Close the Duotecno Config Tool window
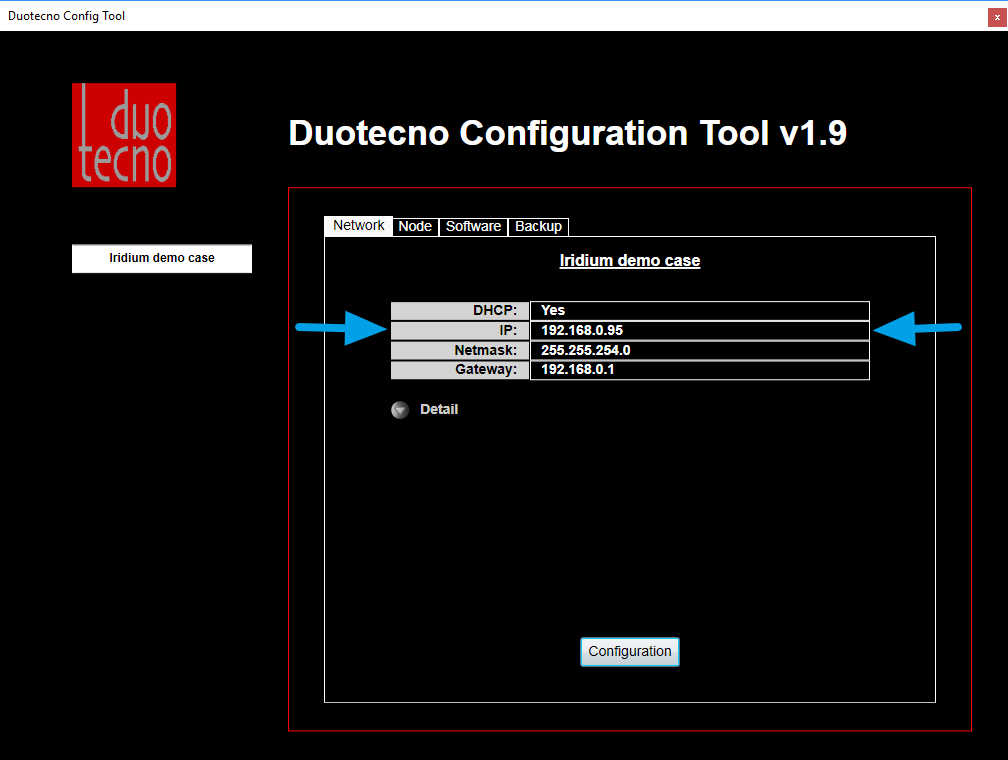This screenshot has width=1008, height=760. pos(997,16)
